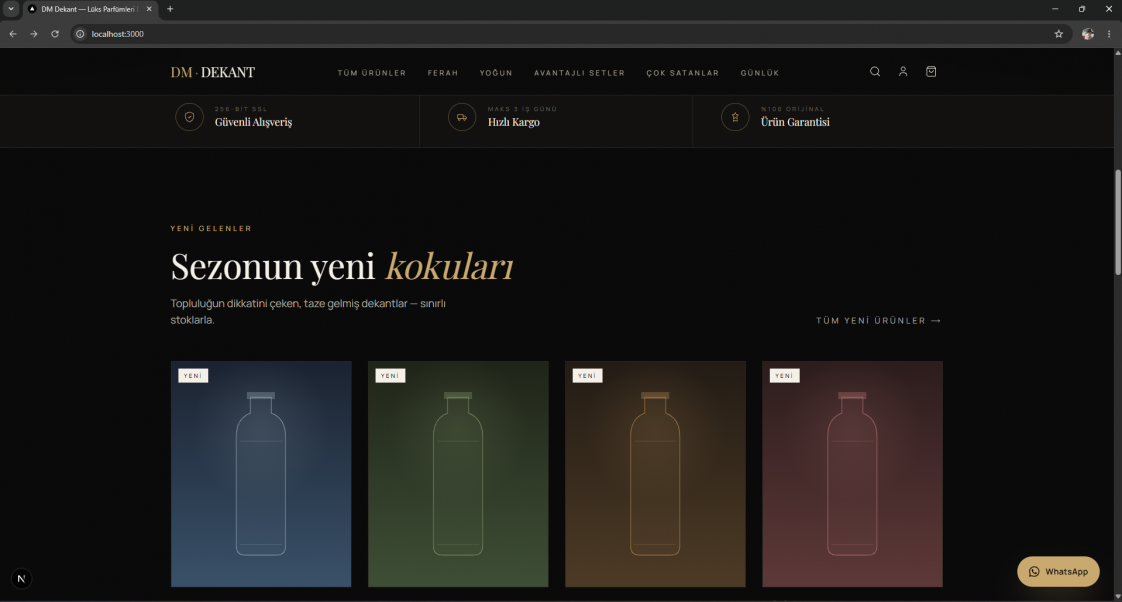1122x602 pixels.
Task: Click the Güvenli Alışveriş text
Action: click(253, 122)
